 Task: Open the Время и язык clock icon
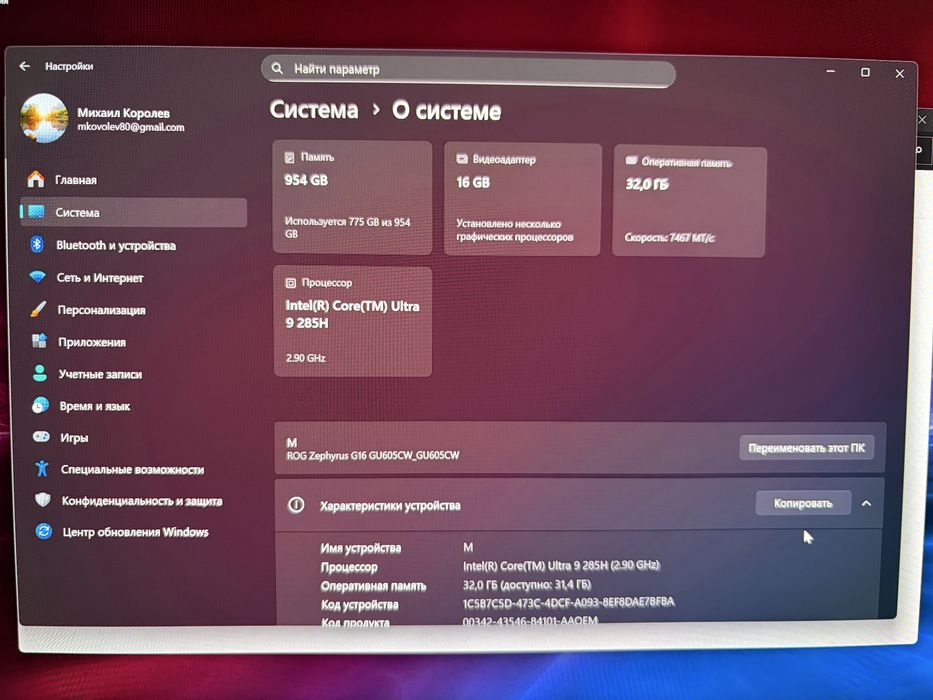[x=40, y=405]
